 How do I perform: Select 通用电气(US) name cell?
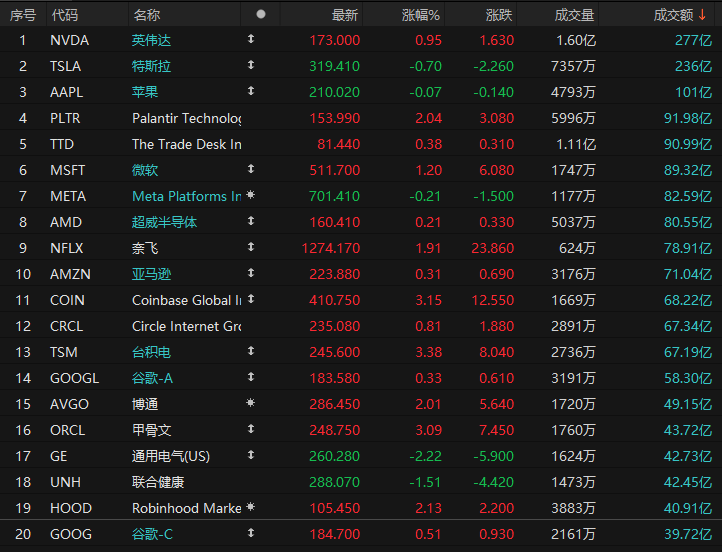(171, 456)
